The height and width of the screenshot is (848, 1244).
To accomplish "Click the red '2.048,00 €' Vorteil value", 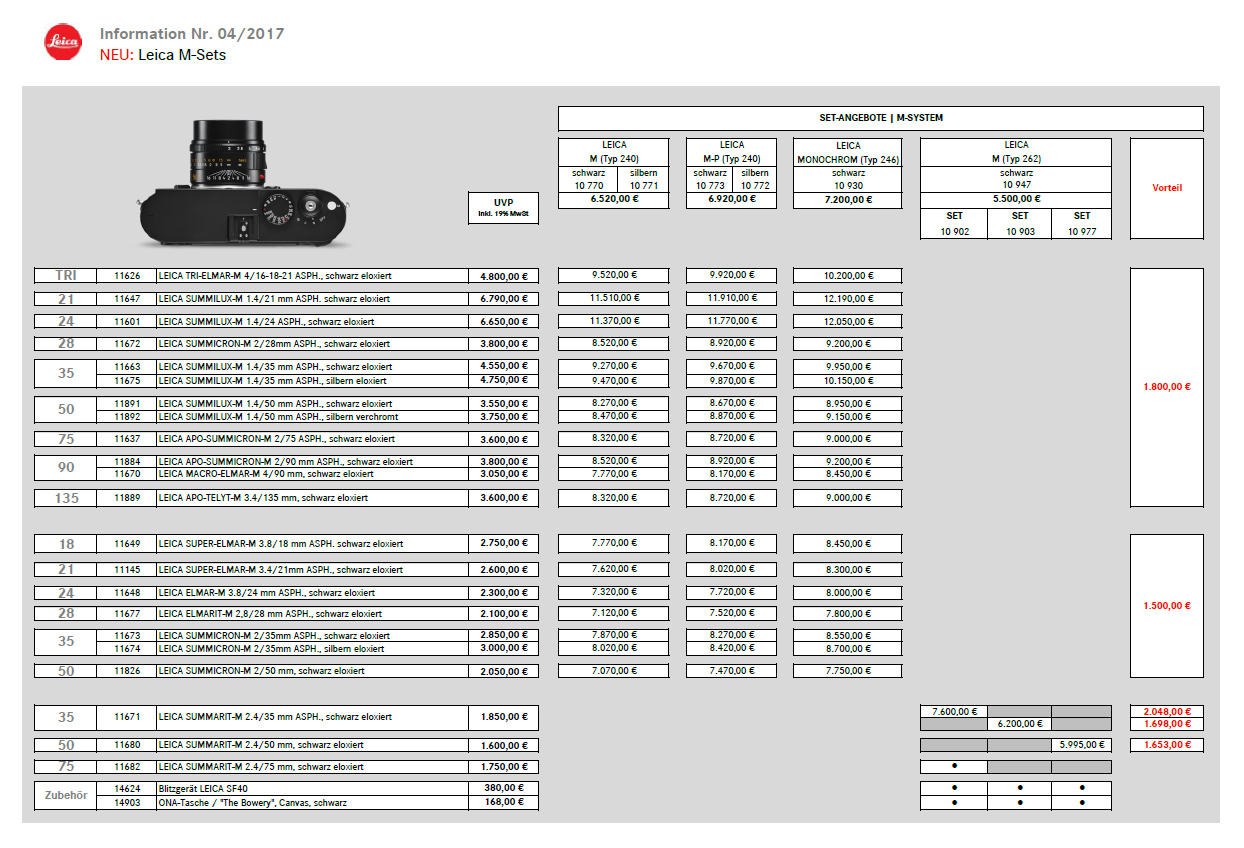I will click(1167, 712).
